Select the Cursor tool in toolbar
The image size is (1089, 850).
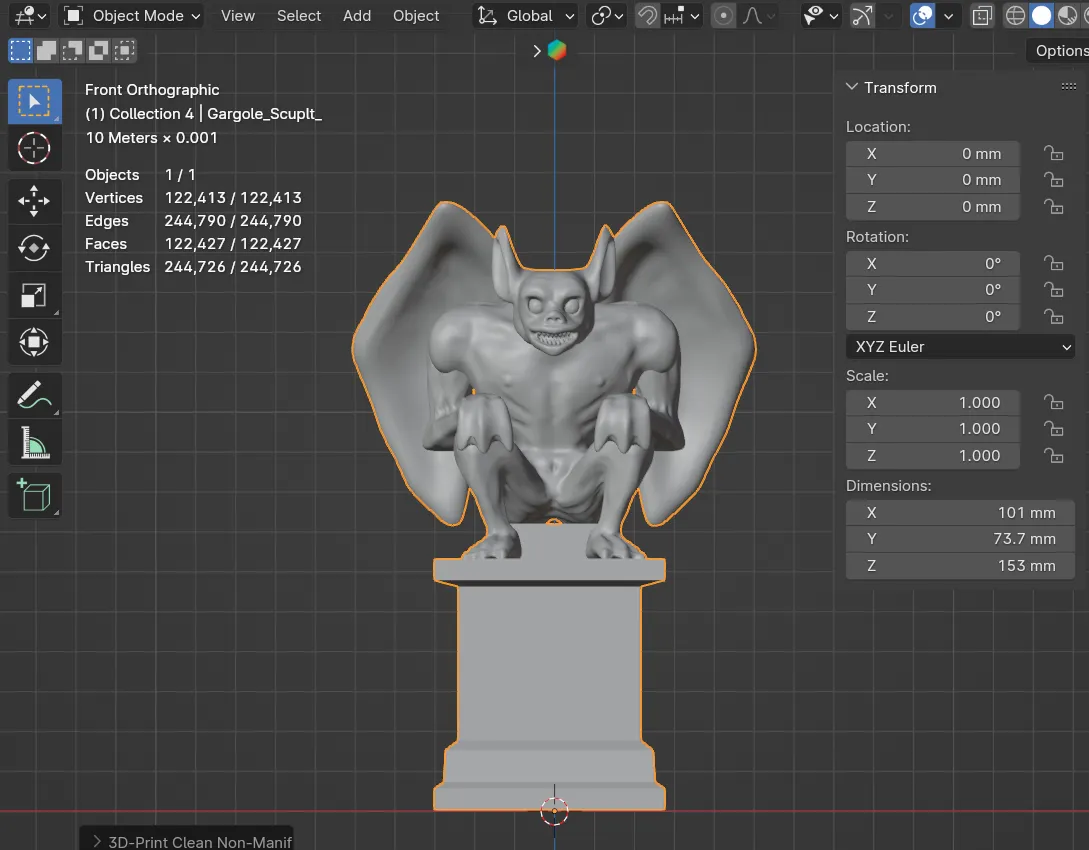(x=34, y=148)
